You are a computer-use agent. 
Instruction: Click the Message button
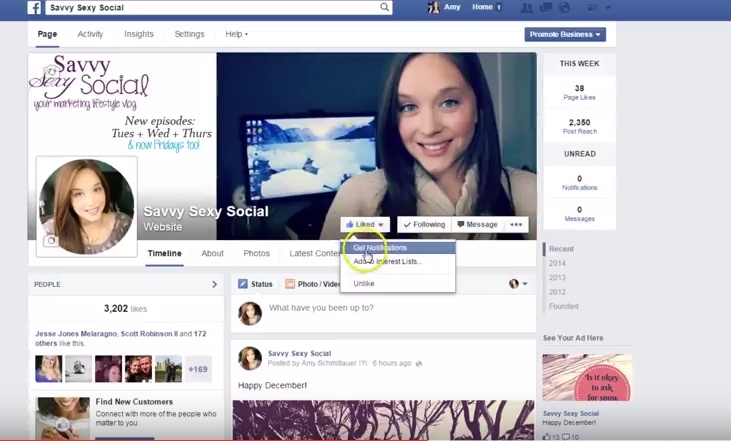pos(477,224)
